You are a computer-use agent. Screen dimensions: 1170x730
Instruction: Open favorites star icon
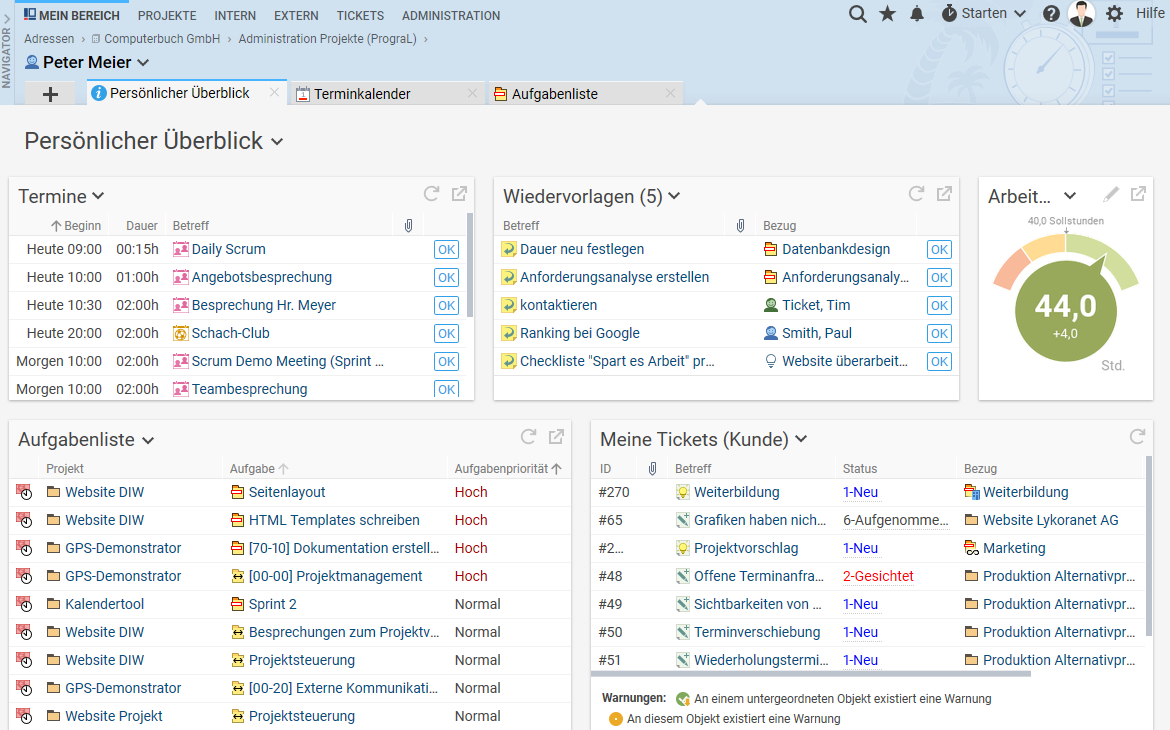887,14
